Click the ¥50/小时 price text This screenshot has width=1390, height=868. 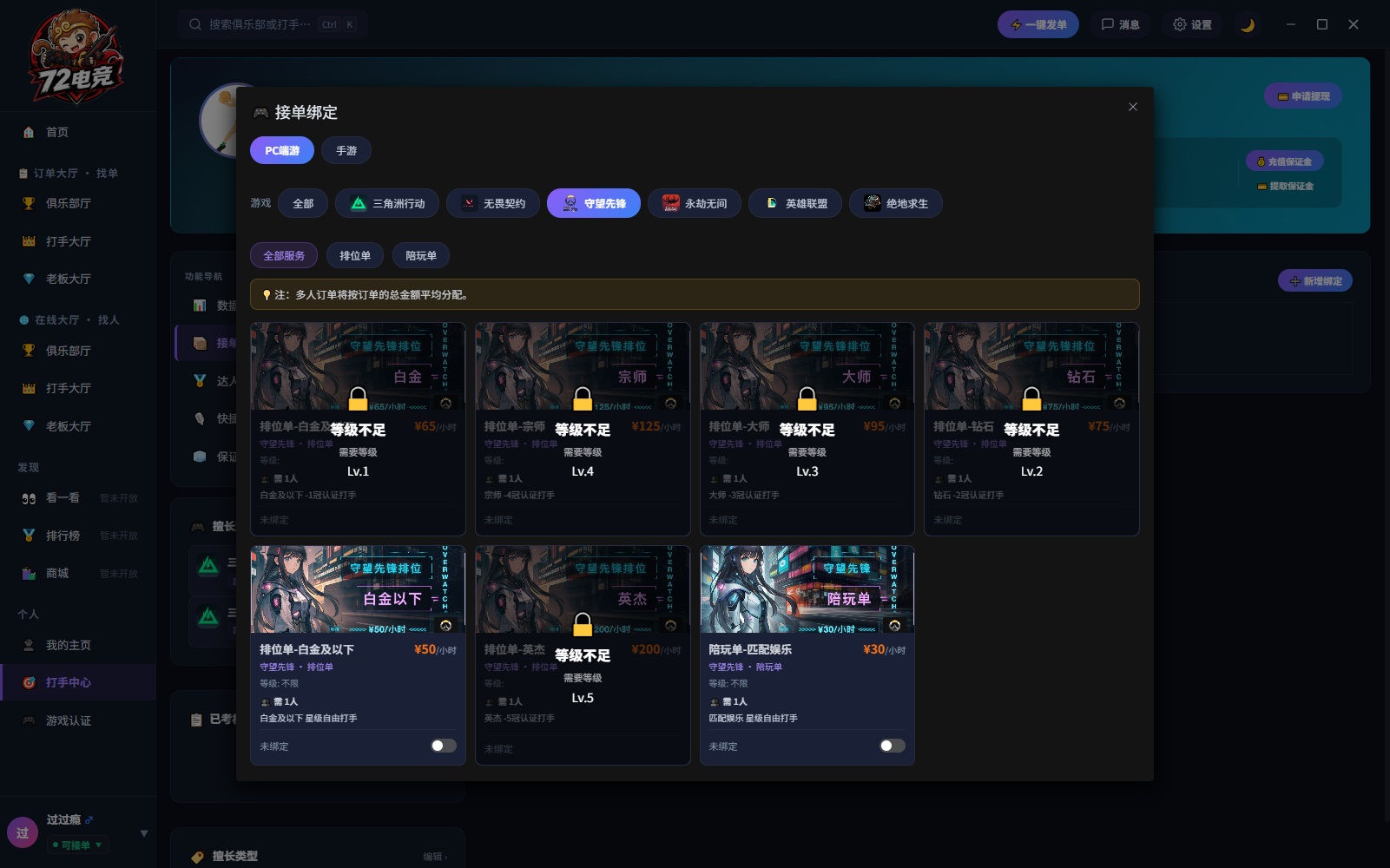(x=435, y=649)
